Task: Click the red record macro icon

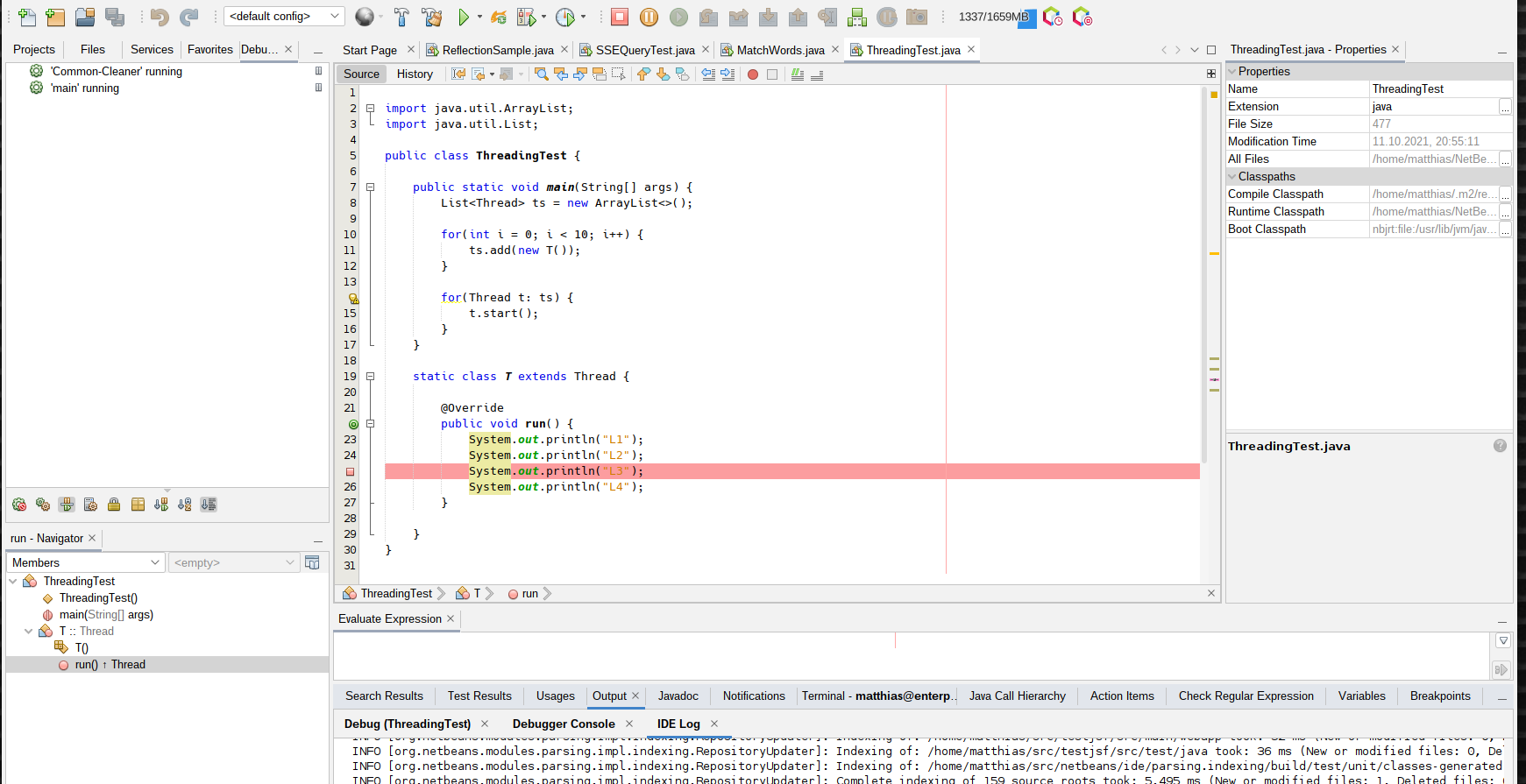Action: [752, 74]
